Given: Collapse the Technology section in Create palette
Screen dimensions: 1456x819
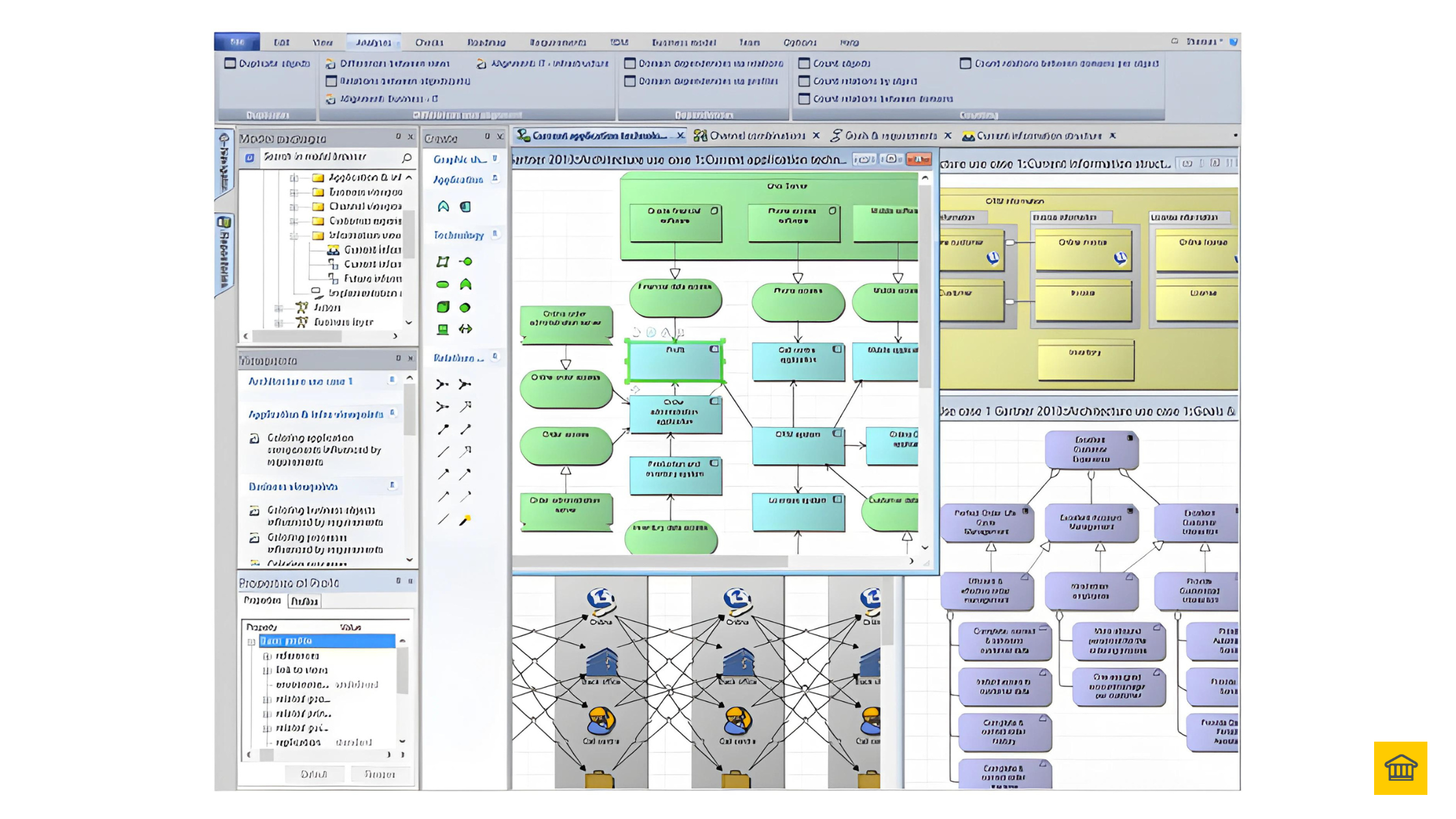Looking at the screenshot, I should tap(495, 234).
